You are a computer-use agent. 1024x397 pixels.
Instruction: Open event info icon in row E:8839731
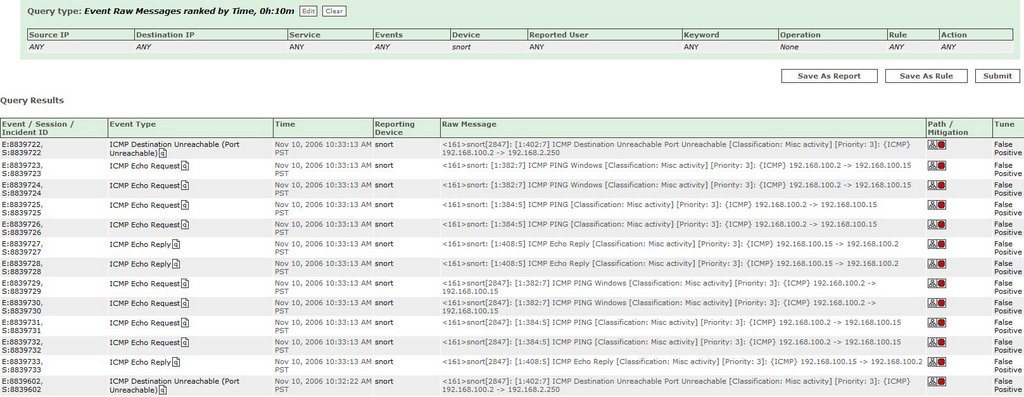coord(185,323)
